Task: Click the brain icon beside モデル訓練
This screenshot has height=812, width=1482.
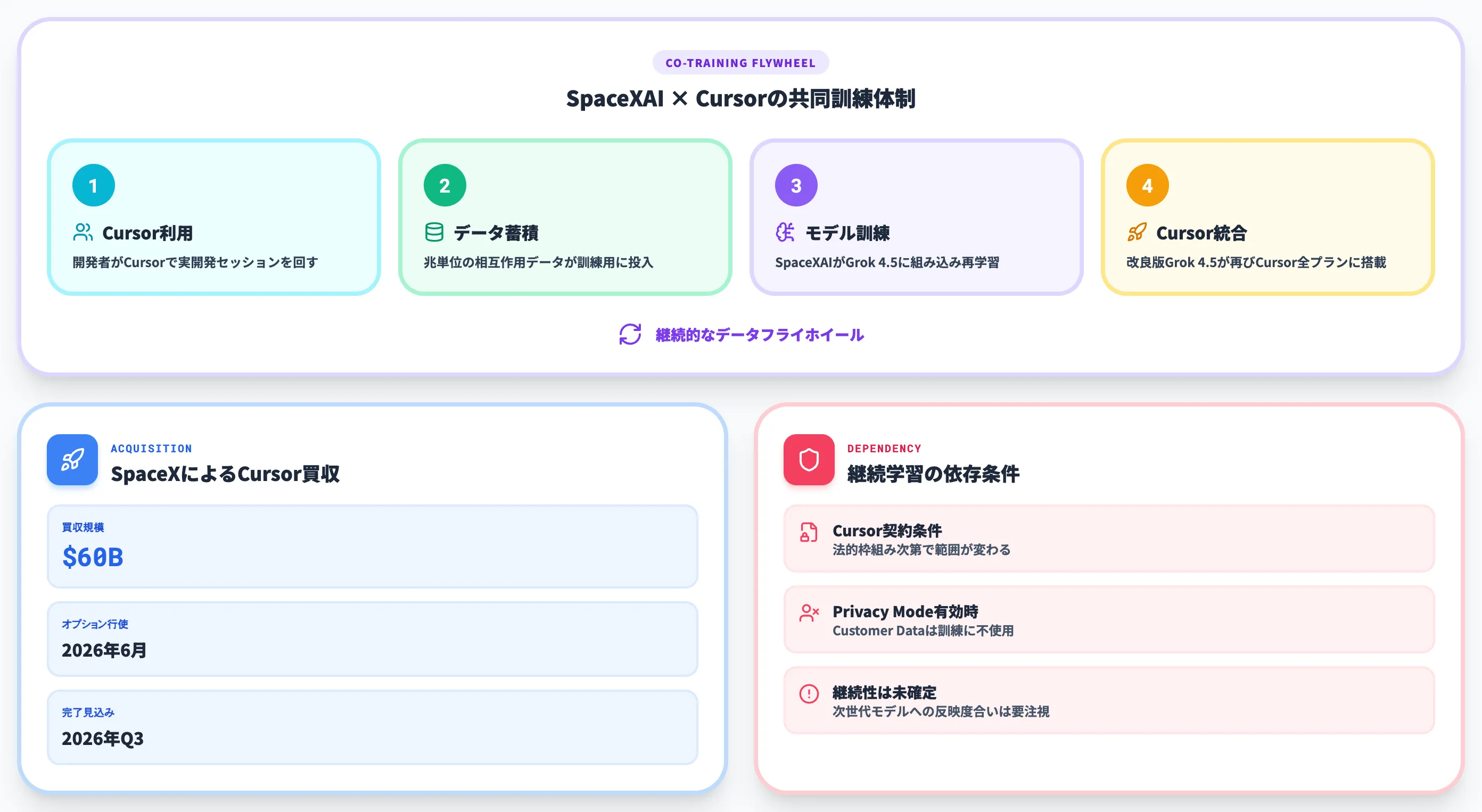Action: 785,233
